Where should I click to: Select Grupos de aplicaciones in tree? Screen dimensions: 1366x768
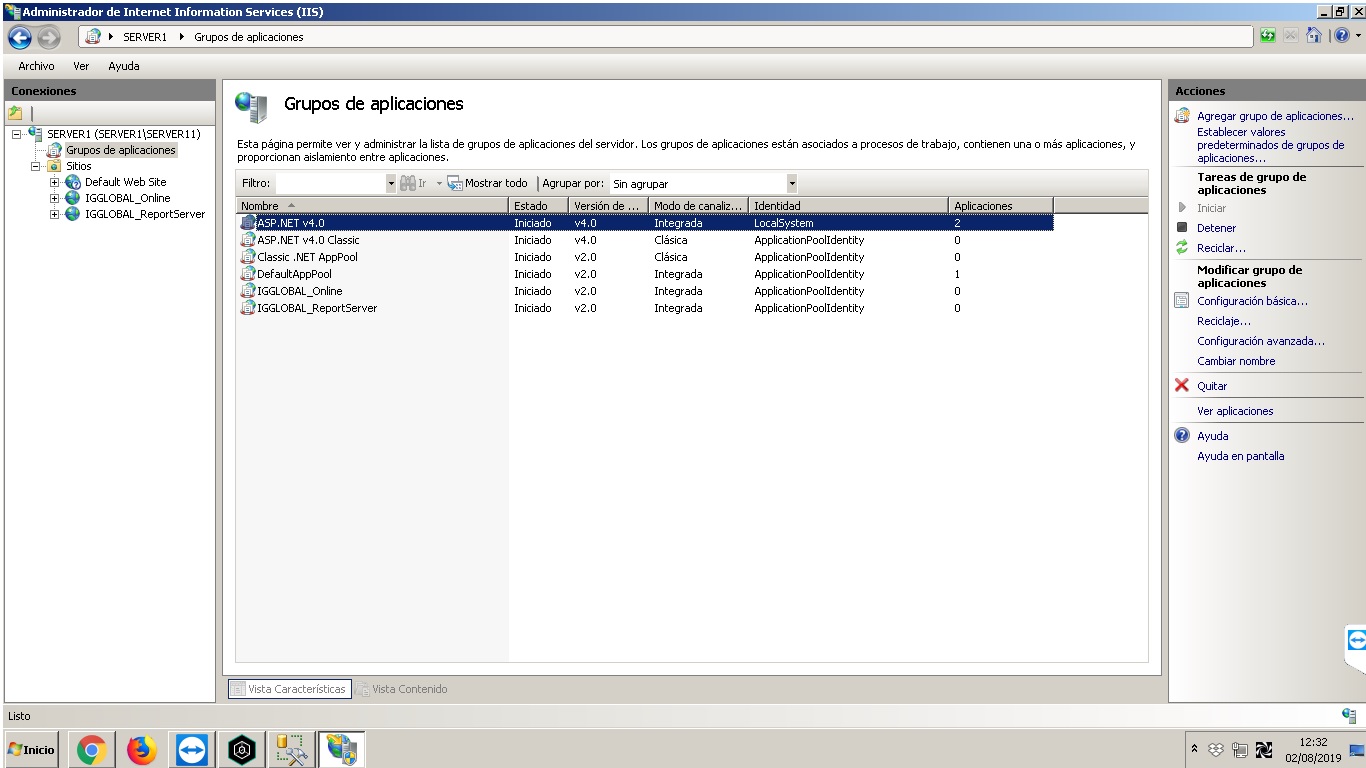(121, 150)
